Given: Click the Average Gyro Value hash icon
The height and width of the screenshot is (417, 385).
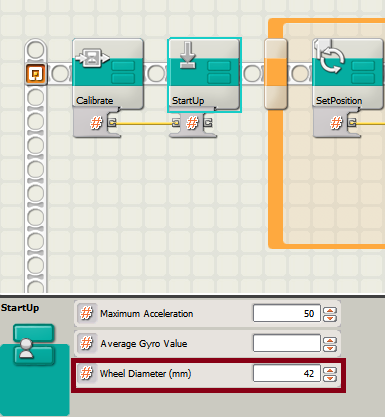Looking at the screenshot, I should [86, 343].
